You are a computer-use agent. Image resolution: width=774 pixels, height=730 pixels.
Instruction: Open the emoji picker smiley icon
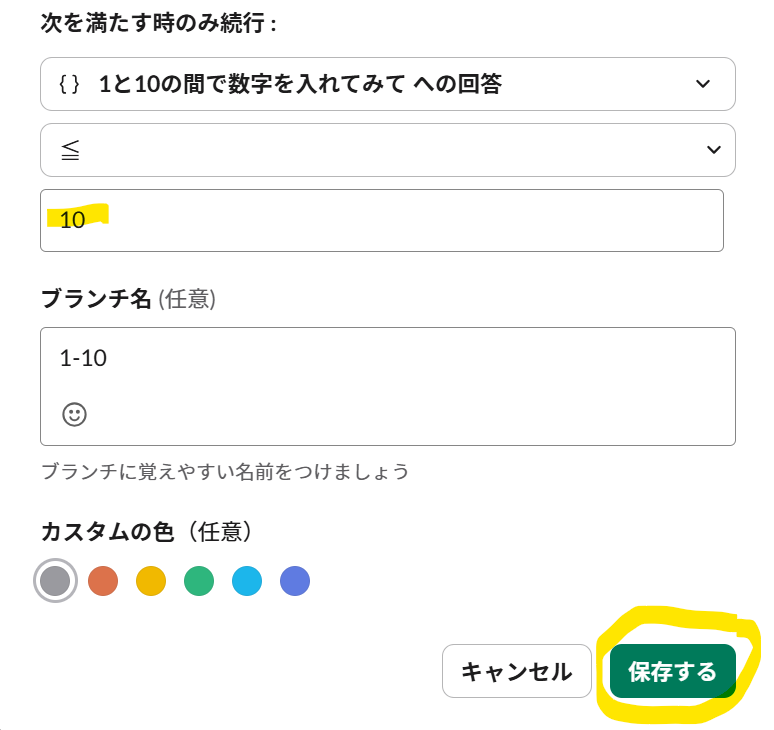click(75, 414)
